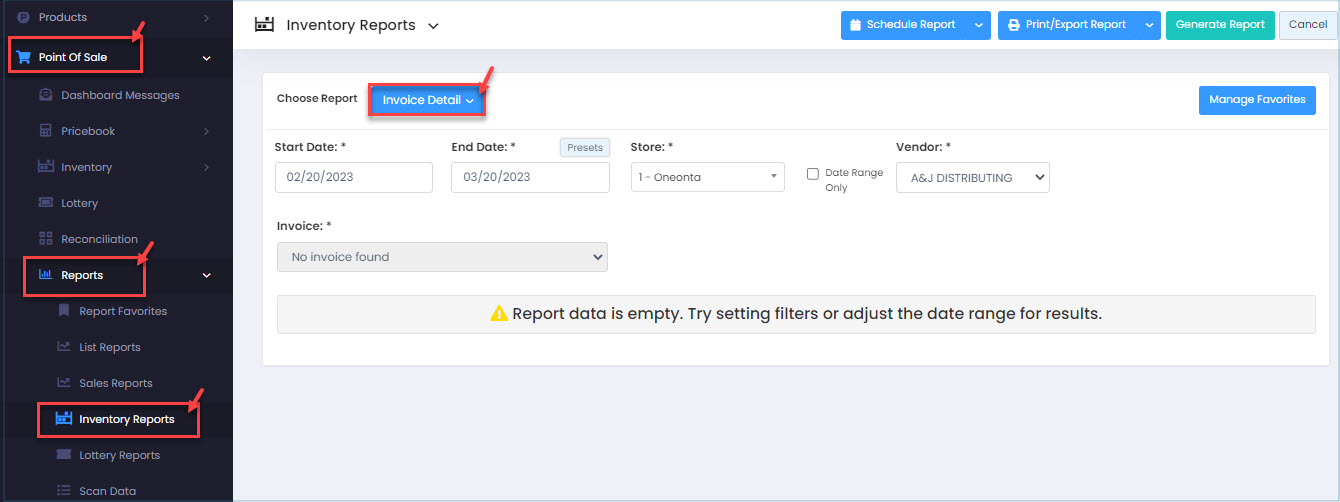
Task: Open Scan Data in the sidebar
Action: [107, 491]
